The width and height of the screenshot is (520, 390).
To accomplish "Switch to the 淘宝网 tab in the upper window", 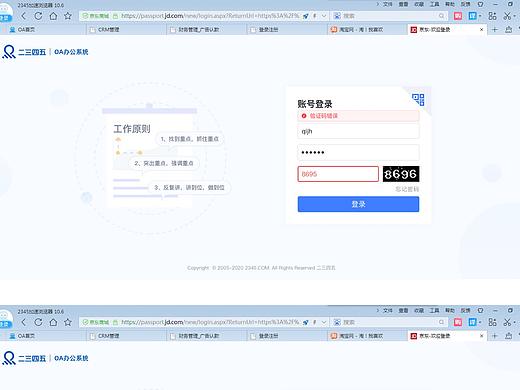I will (x=367, y=30).
